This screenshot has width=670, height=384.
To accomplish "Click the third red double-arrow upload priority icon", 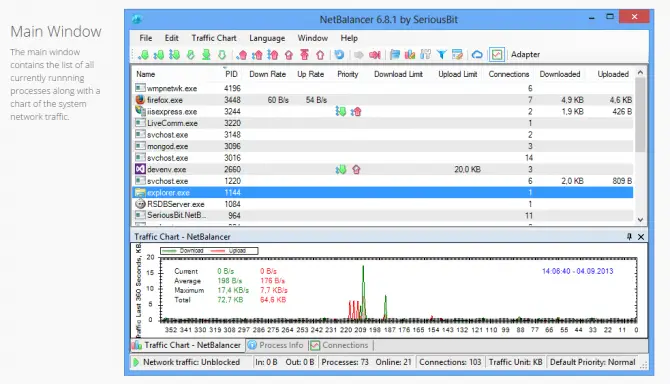I will click(273, 55).
